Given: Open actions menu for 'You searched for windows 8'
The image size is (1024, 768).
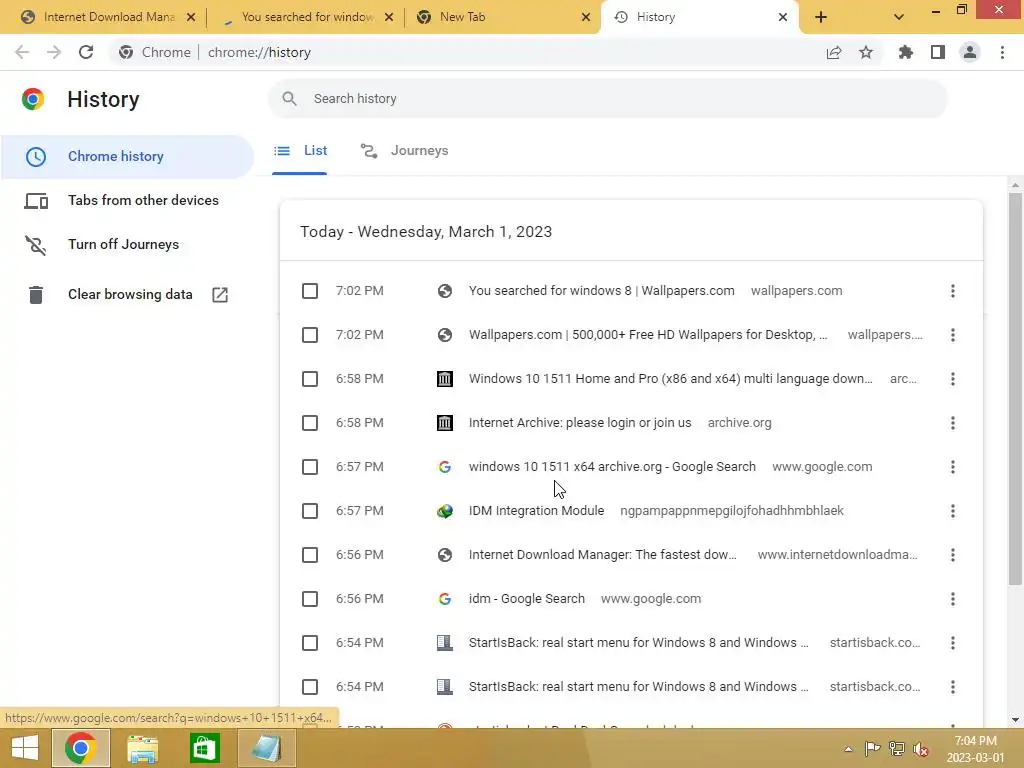Looking at the screenshot, I should pyautogui.click(x=953, y=291).
